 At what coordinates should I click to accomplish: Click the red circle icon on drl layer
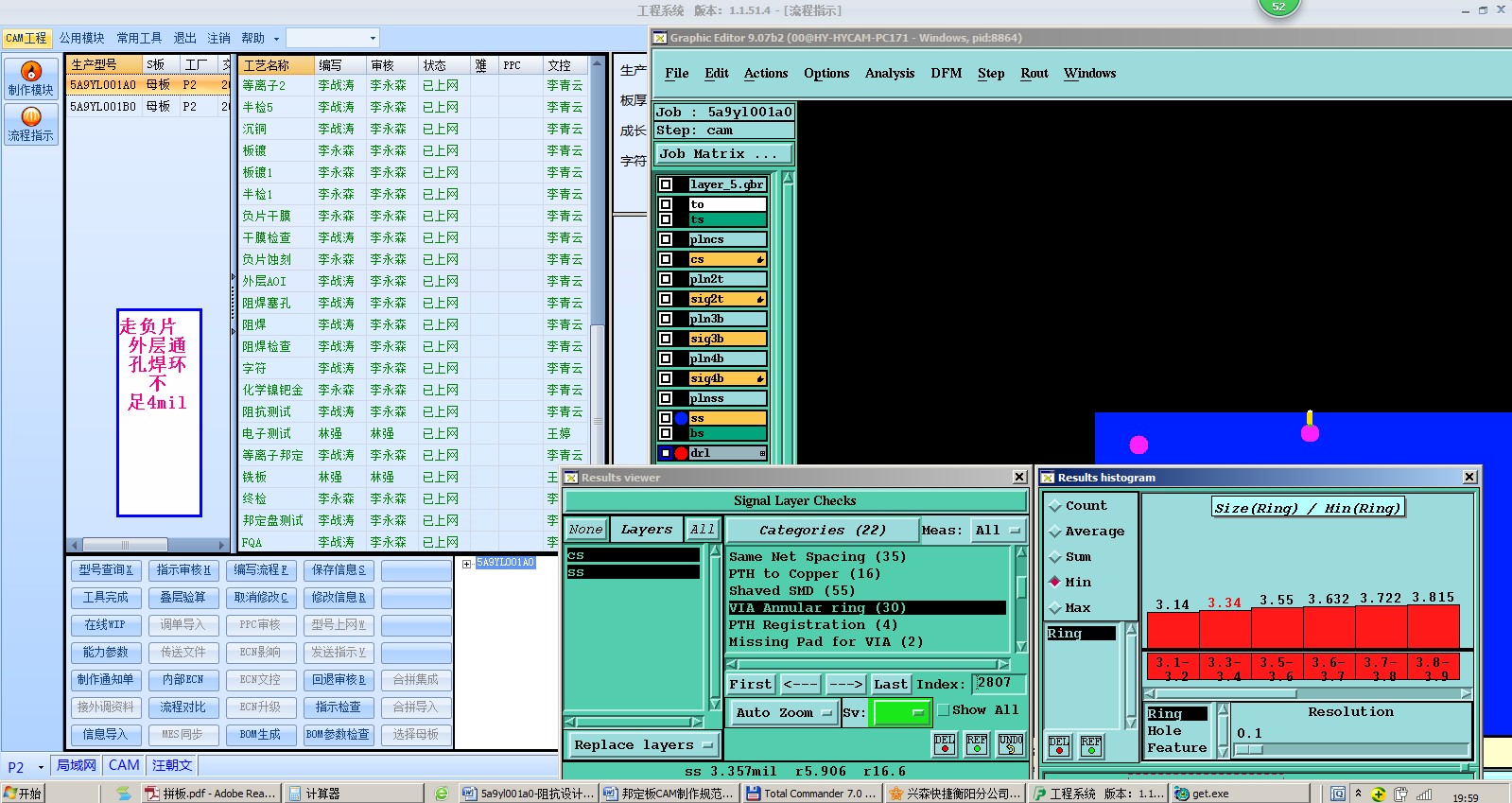pyautogui.click(x=681, y=453)
